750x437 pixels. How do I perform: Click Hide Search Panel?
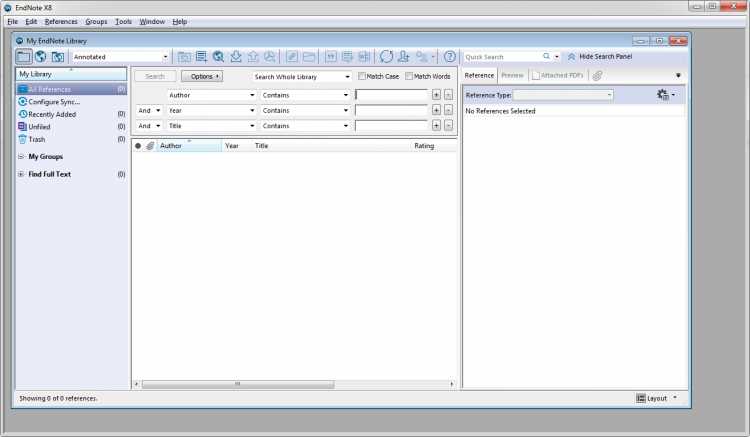(600, 56)
